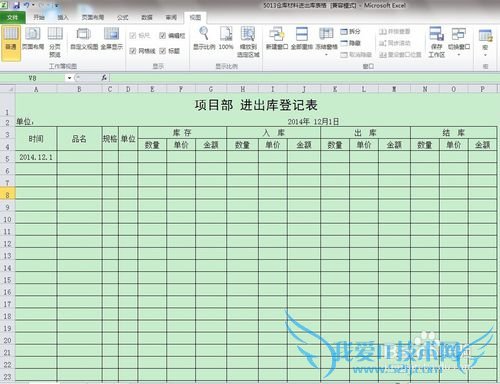Click the 数量 cell under 入库

[242, 145]
